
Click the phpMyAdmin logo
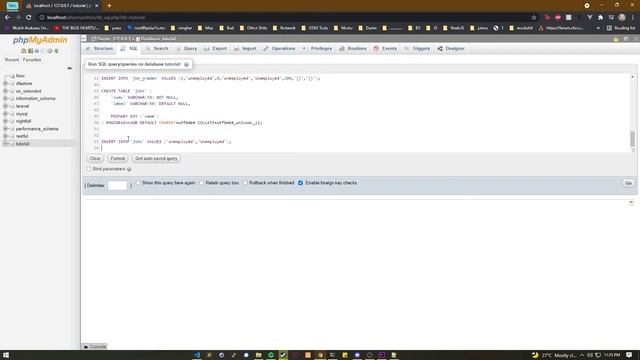click(40, 40)
